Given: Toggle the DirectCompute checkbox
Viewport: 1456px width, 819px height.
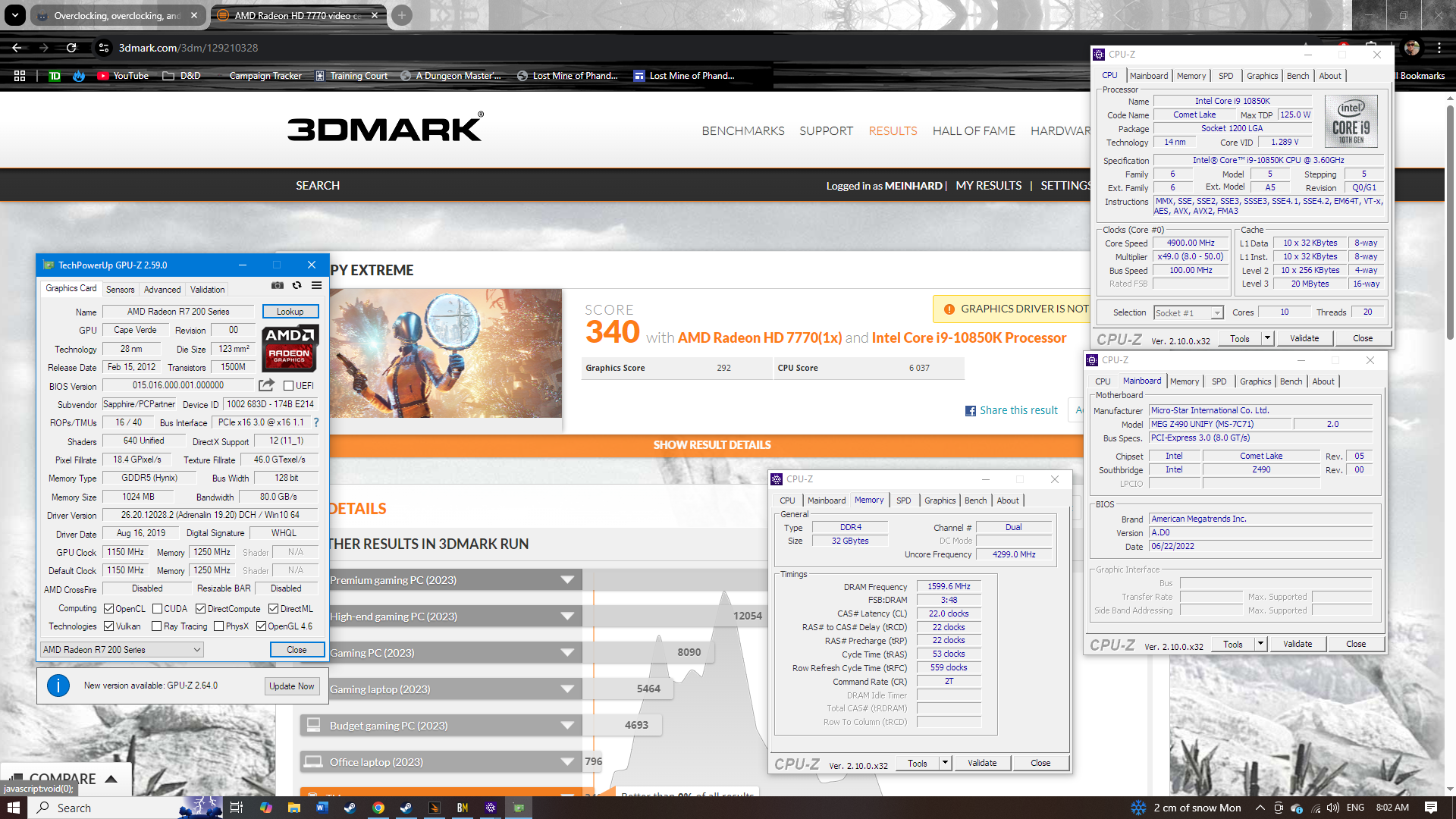Looking at the screenshot, I should pyautogui.click(x=200, y=609).
